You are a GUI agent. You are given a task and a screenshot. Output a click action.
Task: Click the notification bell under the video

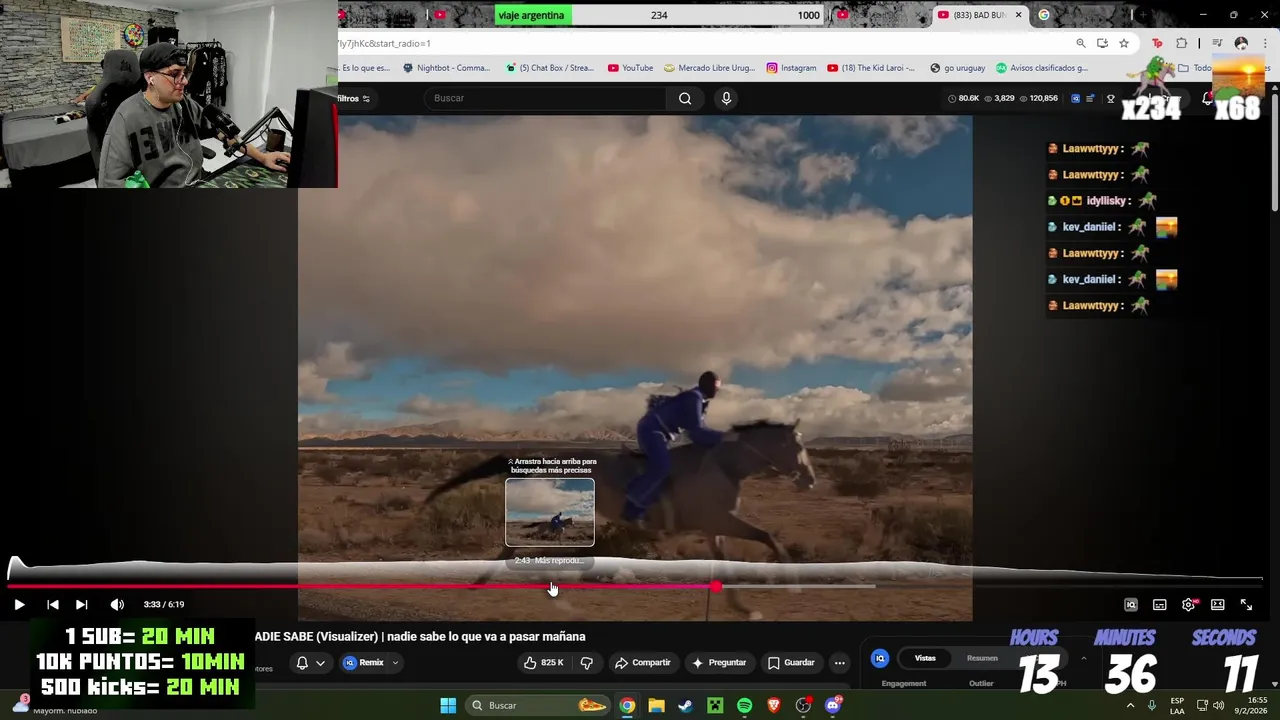[x=302, y=662]
